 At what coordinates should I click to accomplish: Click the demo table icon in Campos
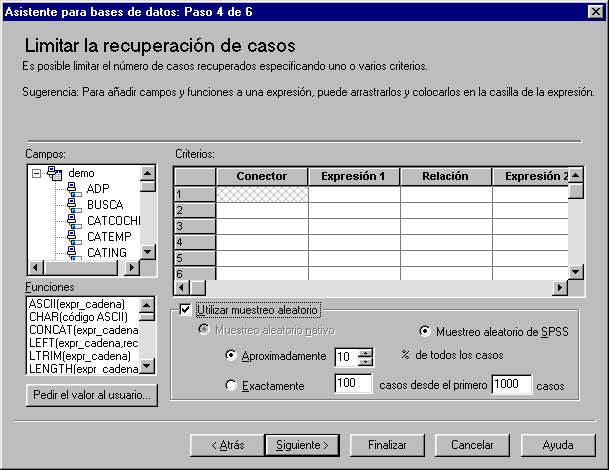coord(54,173)
